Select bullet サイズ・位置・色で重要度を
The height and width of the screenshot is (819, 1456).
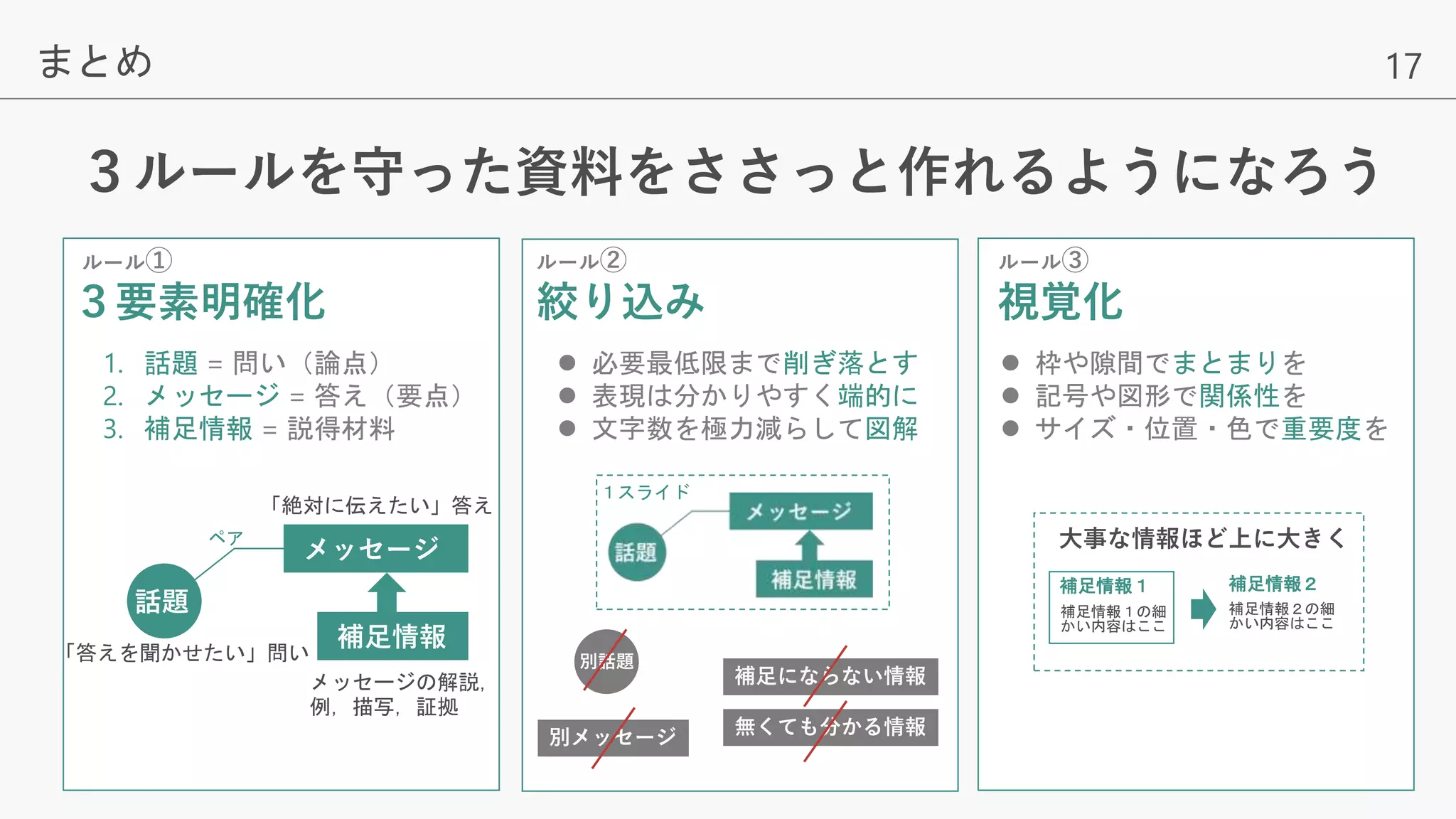click(1195, 429)
